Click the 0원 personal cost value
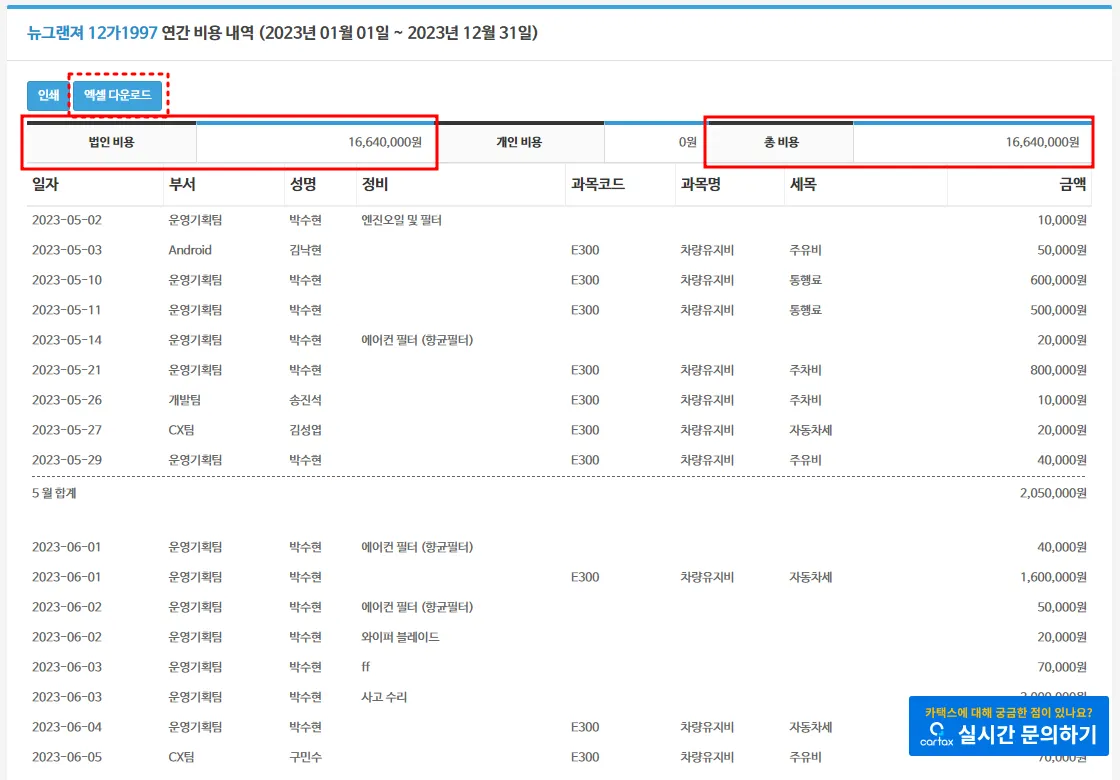Image resolution: width=1120 pixels, height=780 pixels. coord(687,142)
